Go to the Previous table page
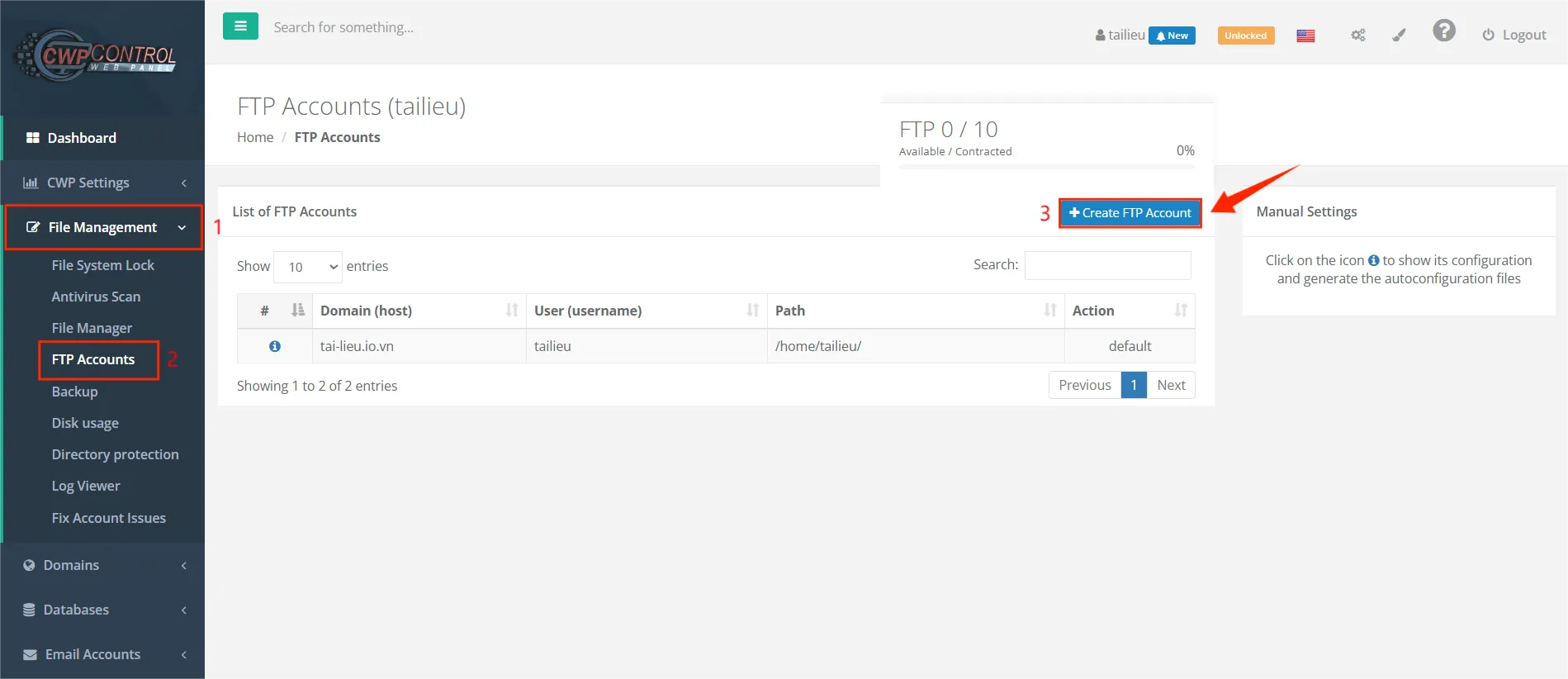The width and height of the screenshot is (1568, 679). click(1085, 385)
